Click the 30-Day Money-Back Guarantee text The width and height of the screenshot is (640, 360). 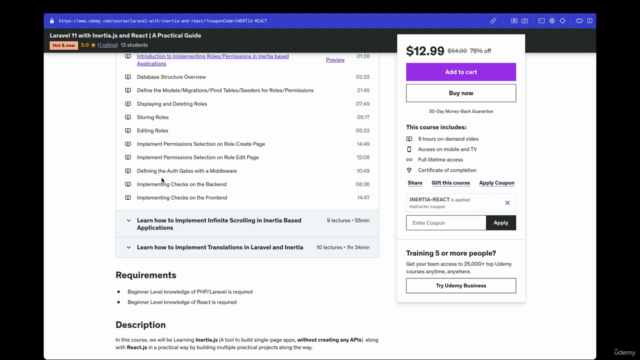tap(461, 111)
